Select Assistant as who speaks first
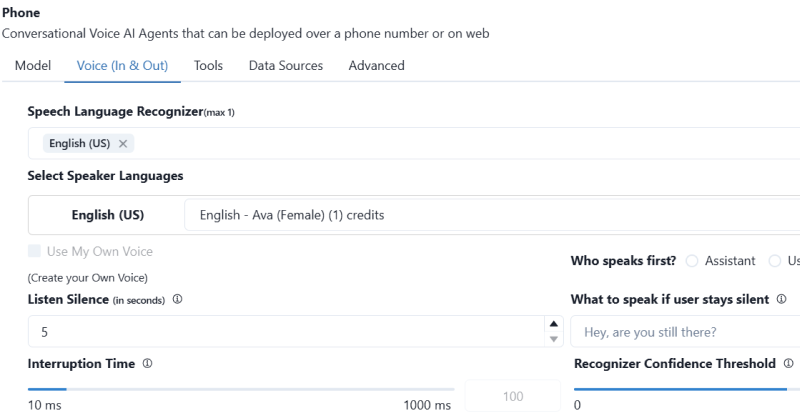Screen dimensions: 800x418 [692, 261]
